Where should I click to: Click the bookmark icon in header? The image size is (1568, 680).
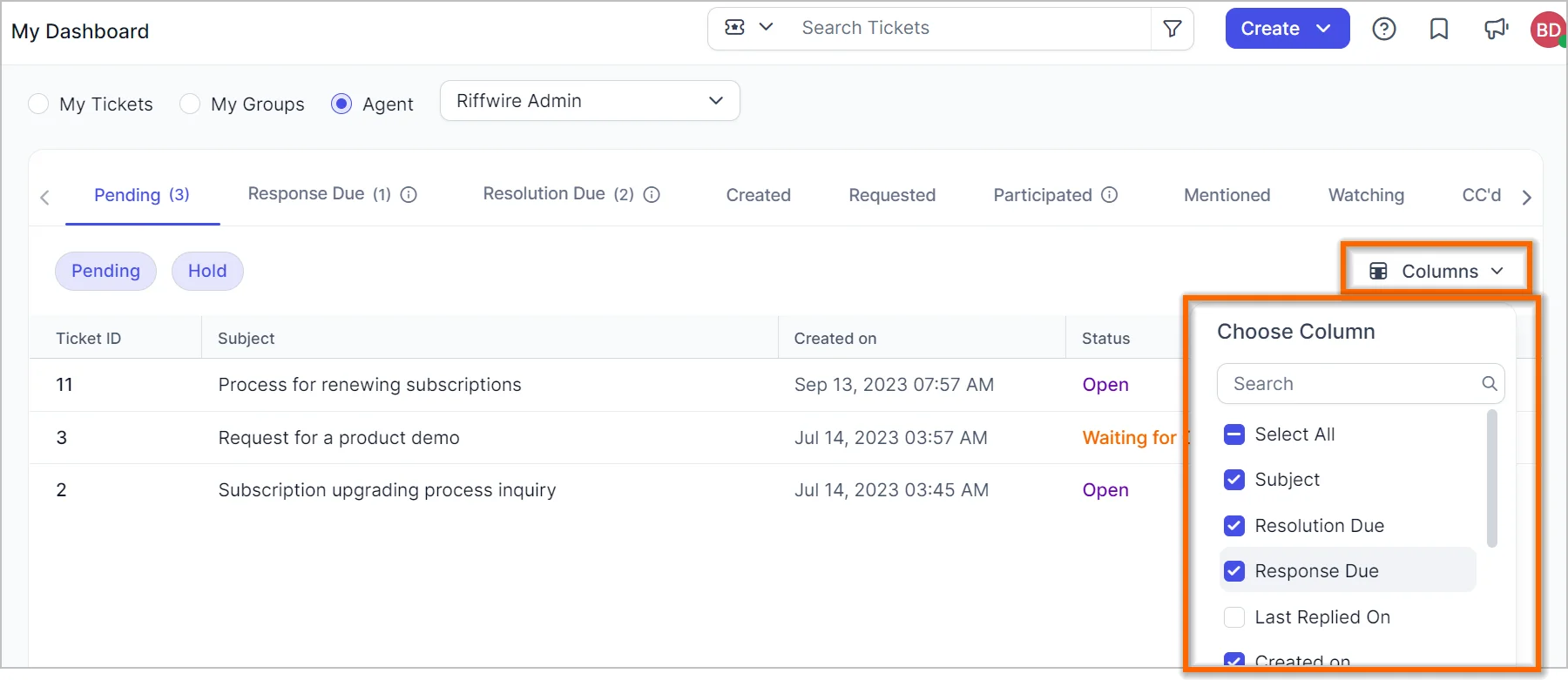pyautogui.click(x=1439, y=29)
